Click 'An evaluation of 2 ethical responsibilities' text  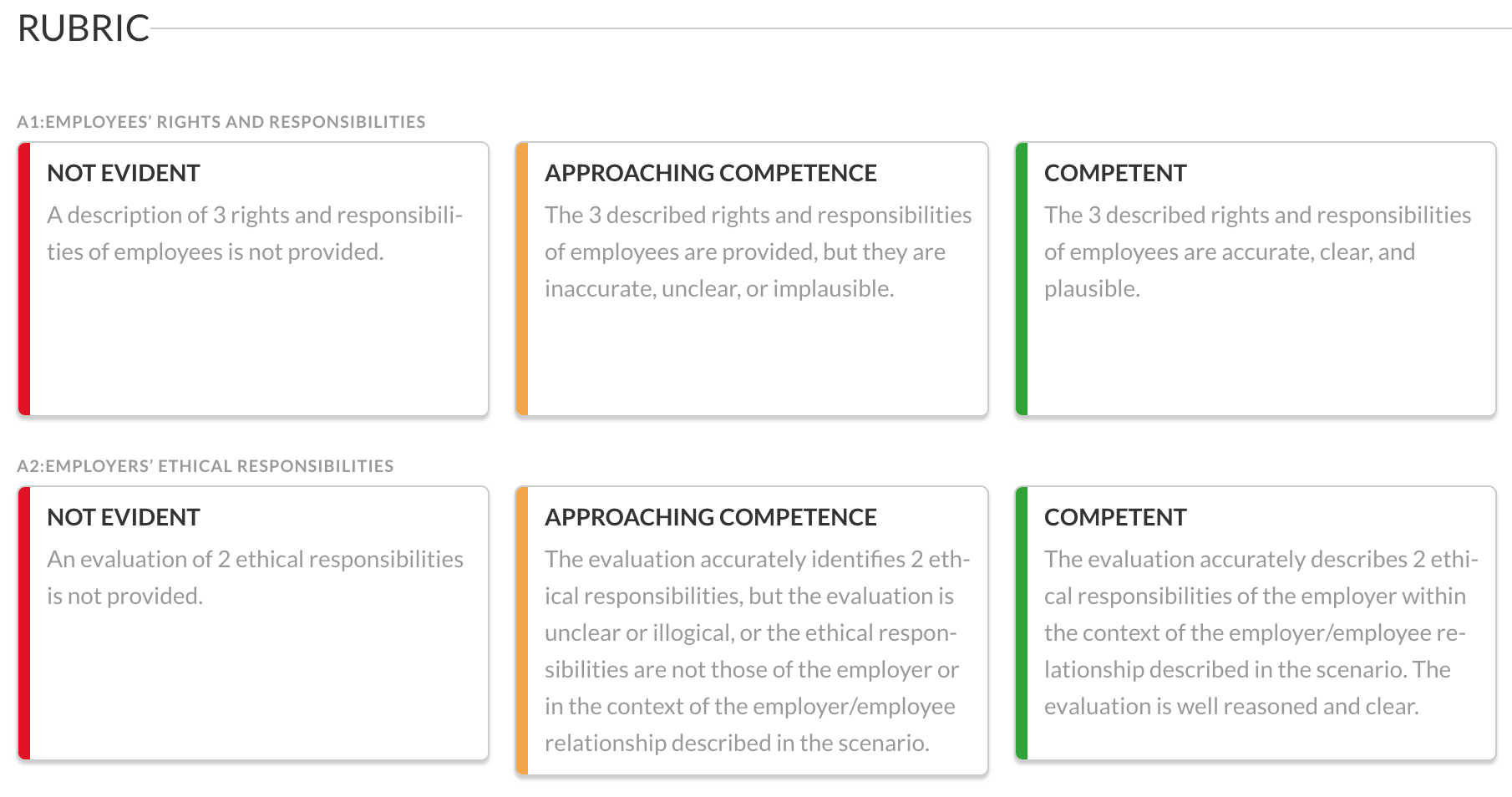255,560
